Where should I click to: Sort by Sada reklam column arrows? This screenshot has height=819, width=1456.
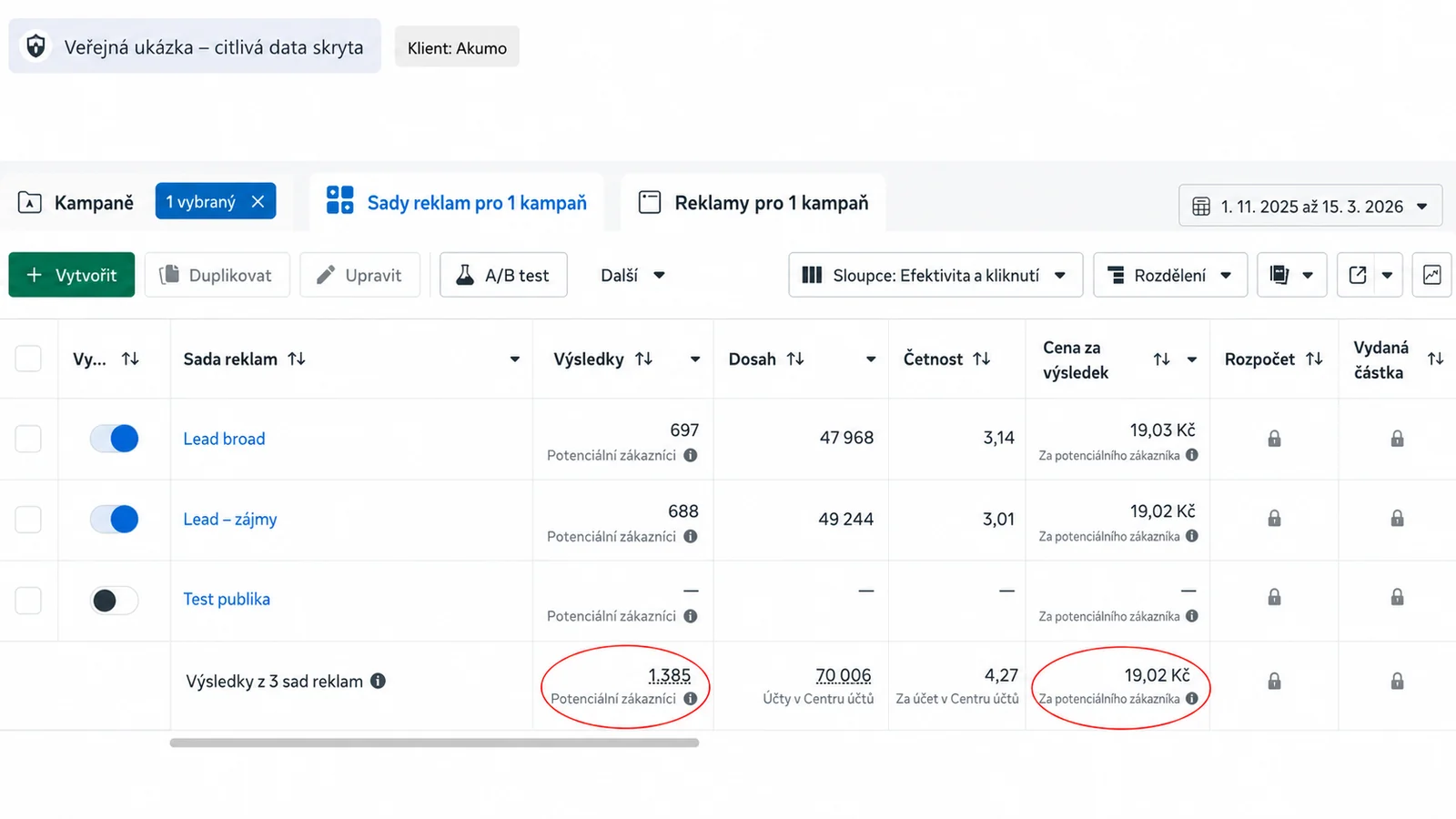pyautogui.click(x=297, y=359)
